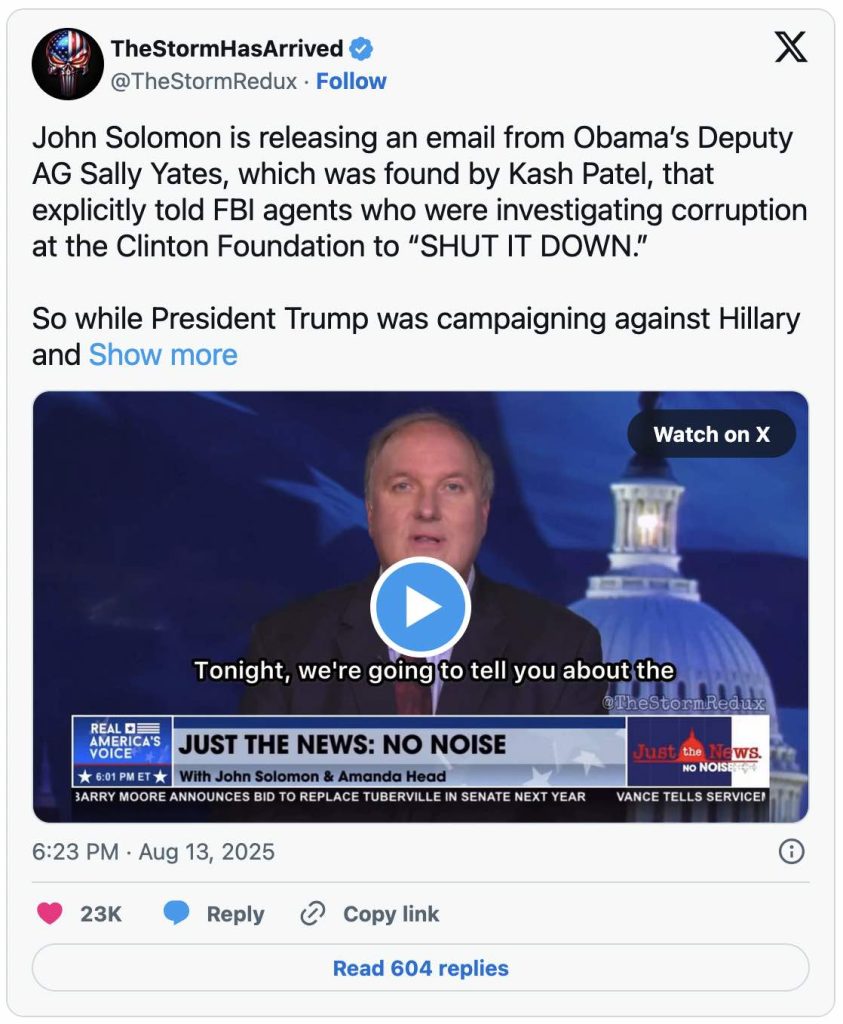Screen dimensions: 843x1024
Task: Open the info circle icon
Action: tap(791, 852)
